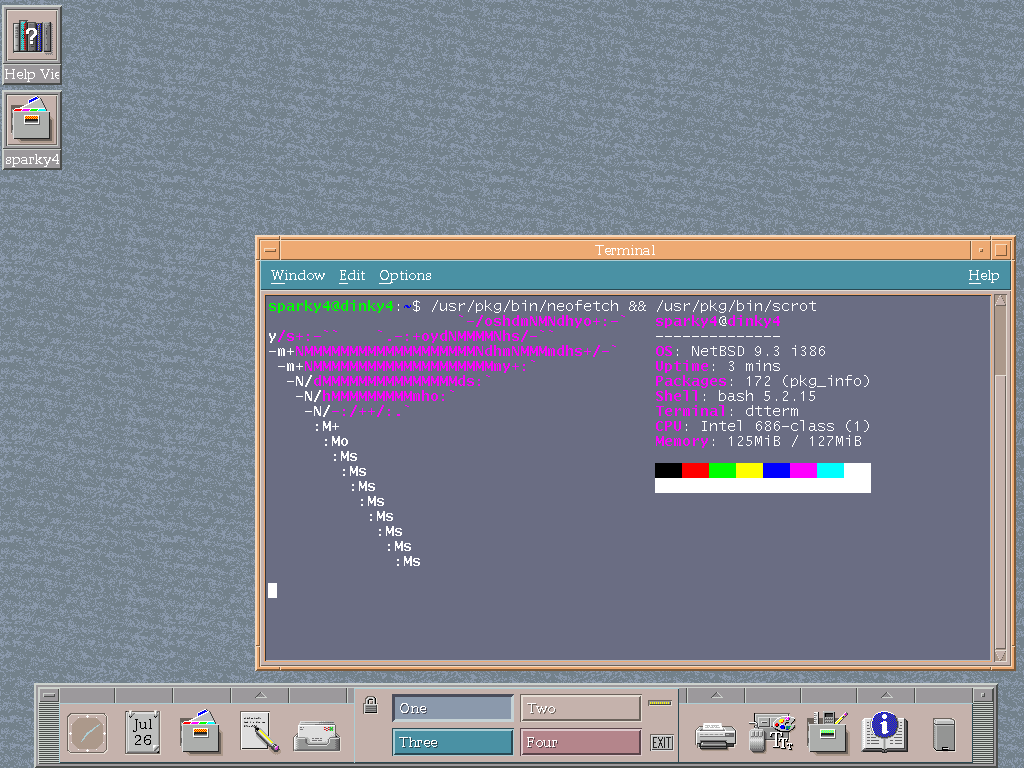The image size is (1024, 768).
Task: Expand subpanel arrow above Help Manager
Action: pyautogui.click(x=884, y=695)
